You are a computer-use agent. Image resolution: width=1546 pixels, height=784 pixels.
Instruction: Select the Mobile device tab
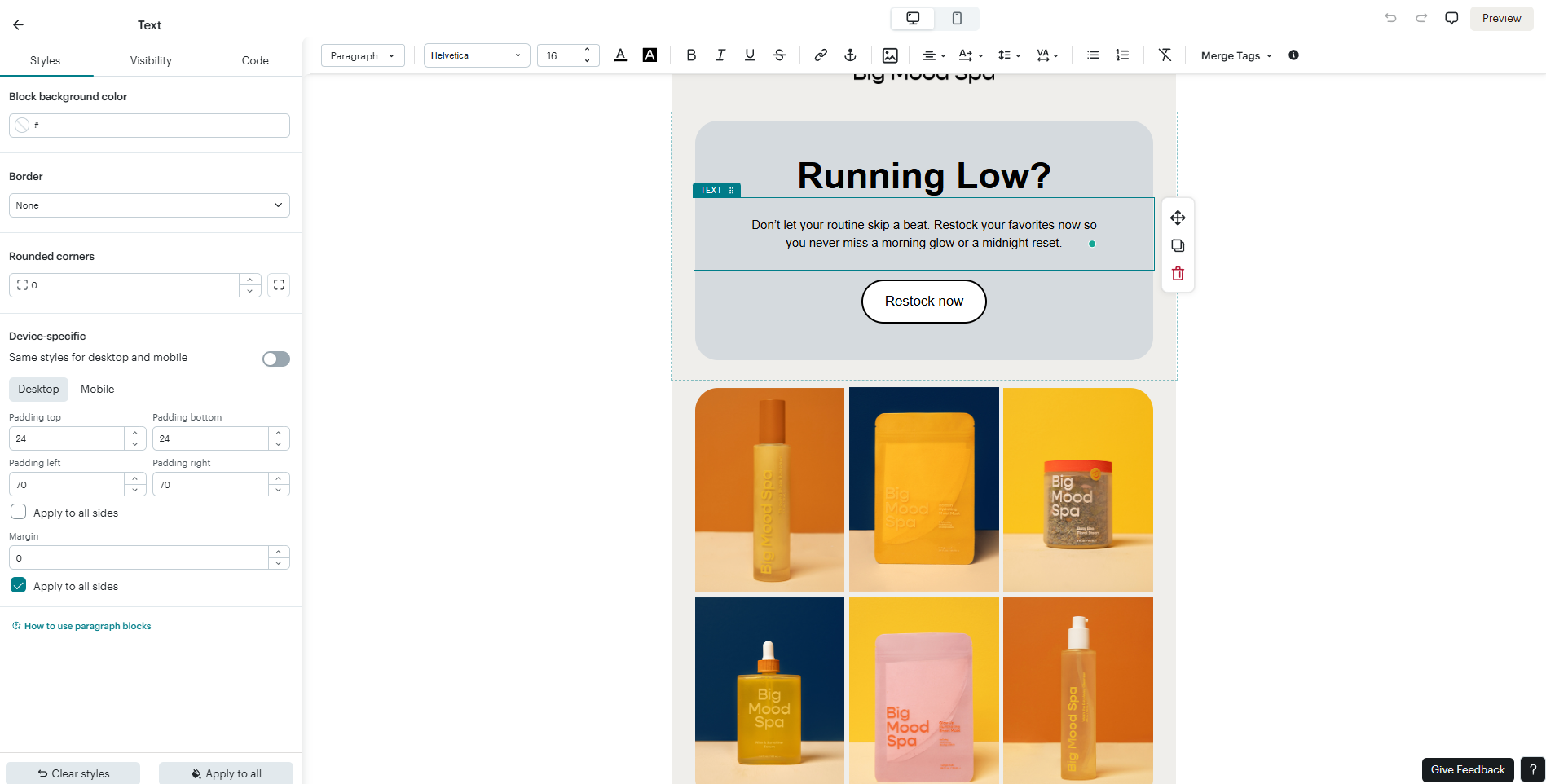coord(98,389)
